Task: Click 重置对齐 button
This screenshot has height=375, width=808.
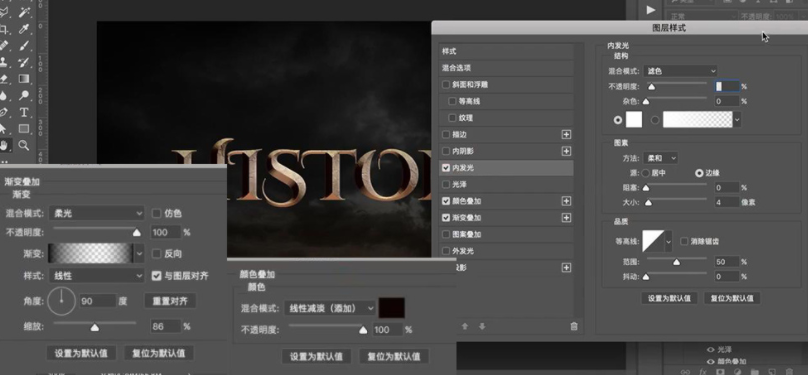Action: click(x=170, y=301)
